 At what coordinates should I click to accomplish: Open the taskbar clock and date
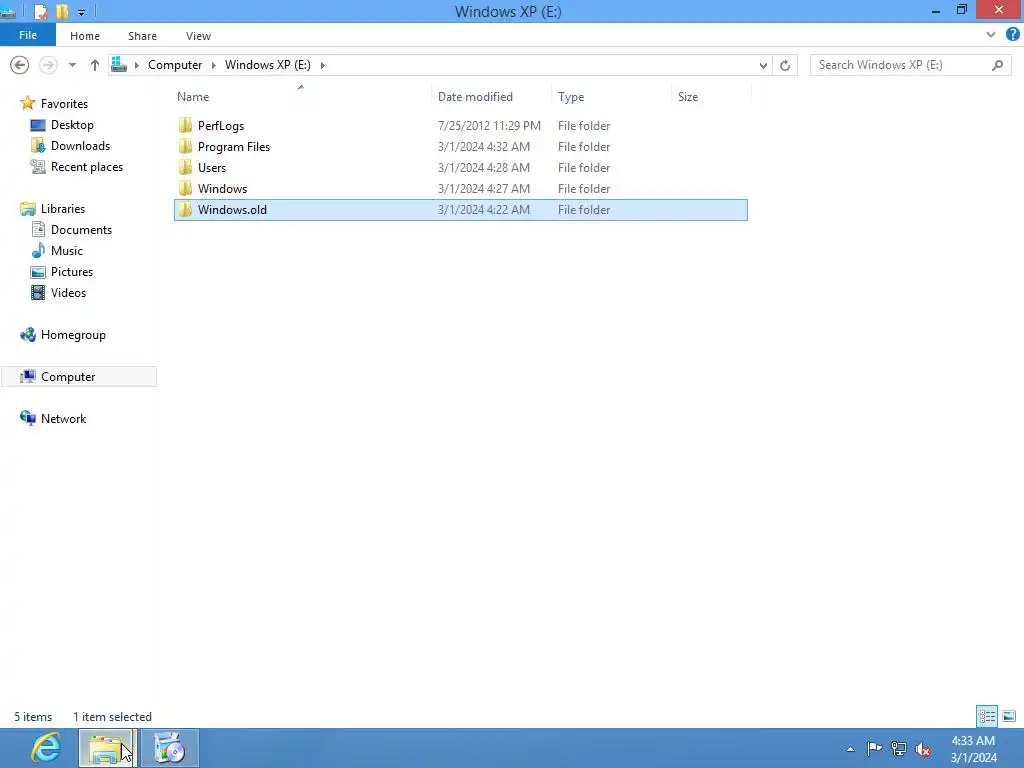coord(974,749)
